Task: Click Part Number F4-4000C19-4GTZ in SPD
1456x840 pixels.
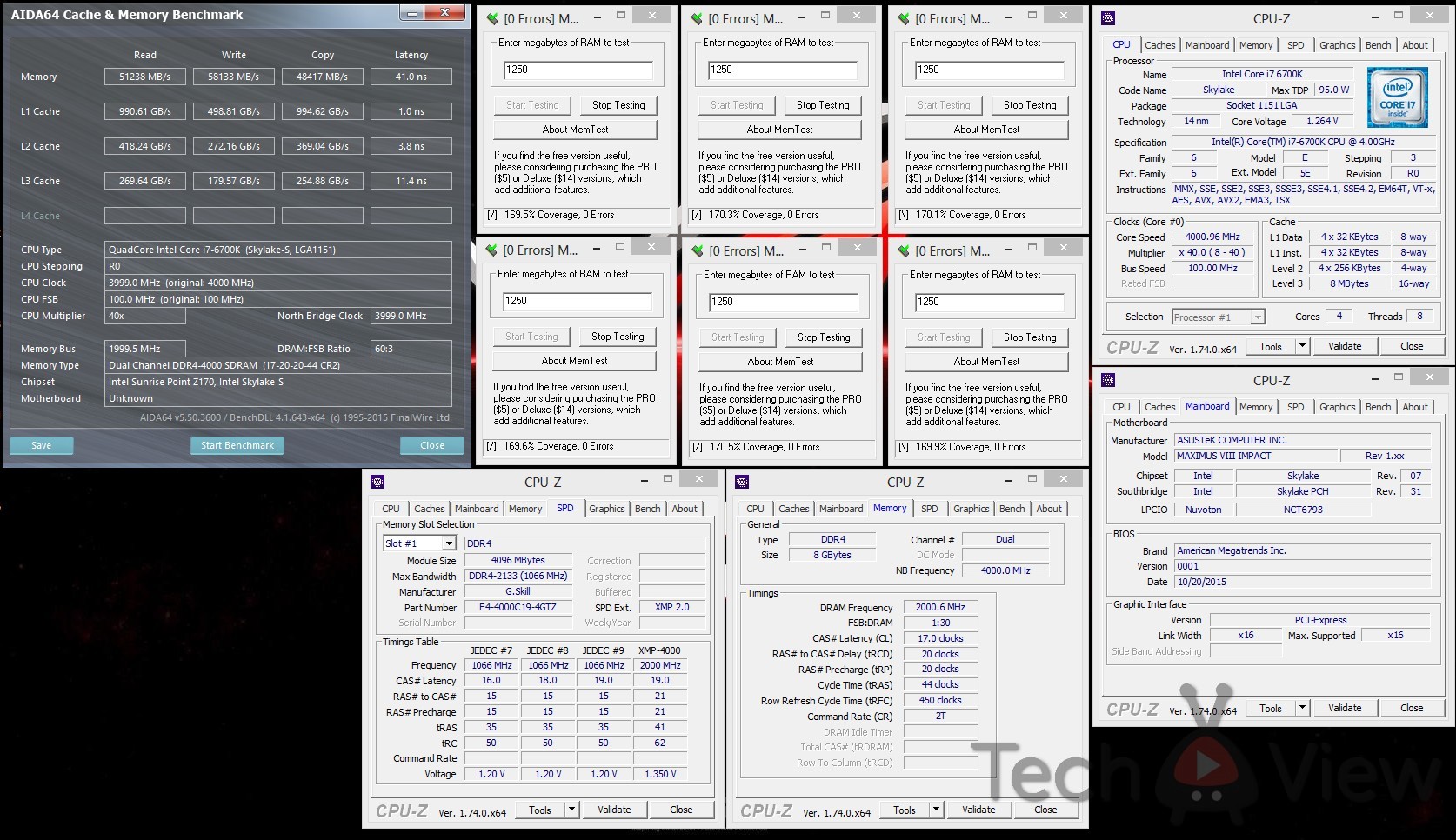Action: tap(518, 608)
